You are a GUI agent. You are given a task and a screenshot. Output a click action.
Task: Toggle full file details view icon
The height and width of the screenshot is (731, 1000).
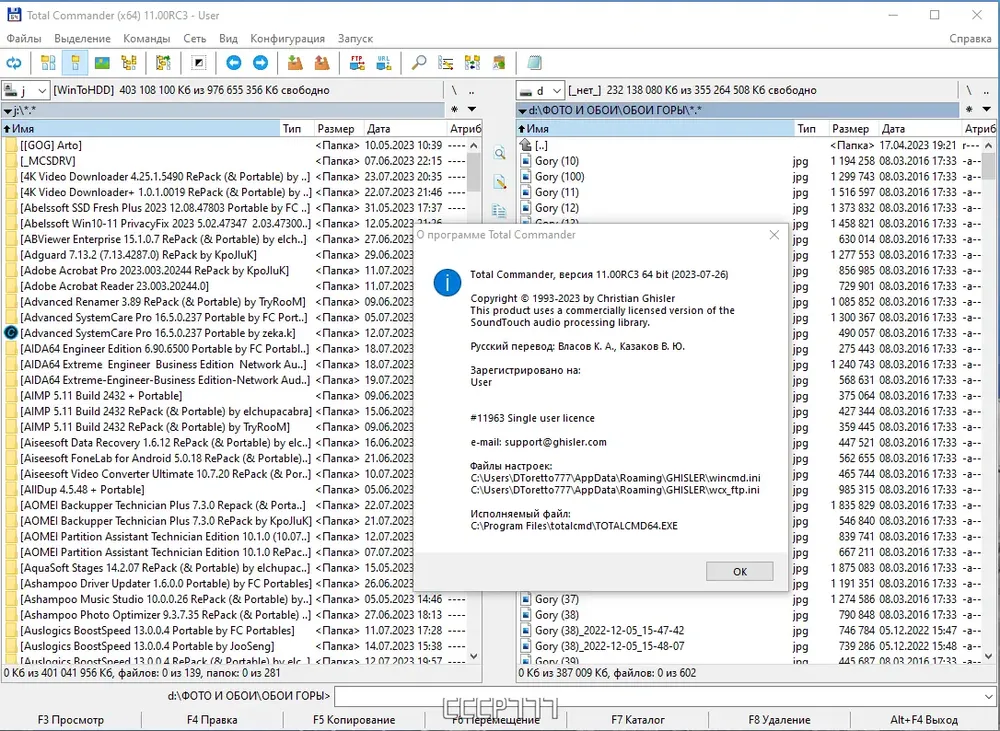(75, 63)
